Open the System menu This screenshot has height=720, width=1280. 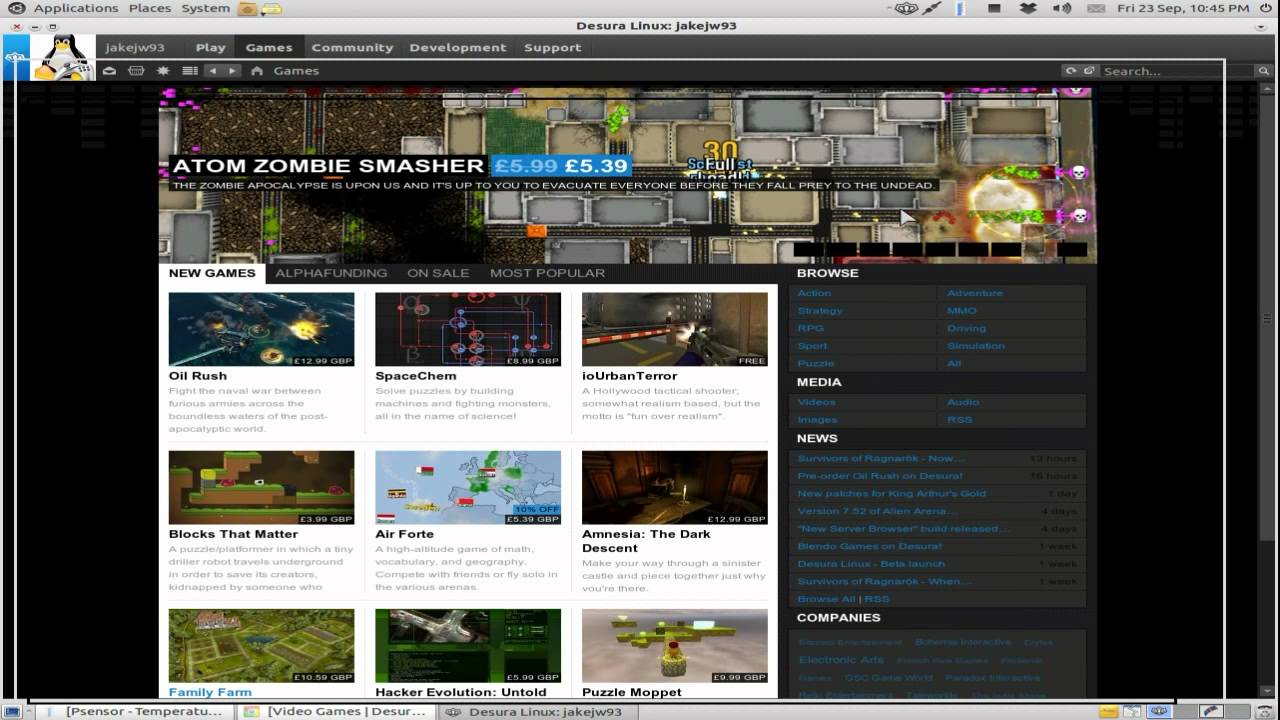[x=206, y=8]
